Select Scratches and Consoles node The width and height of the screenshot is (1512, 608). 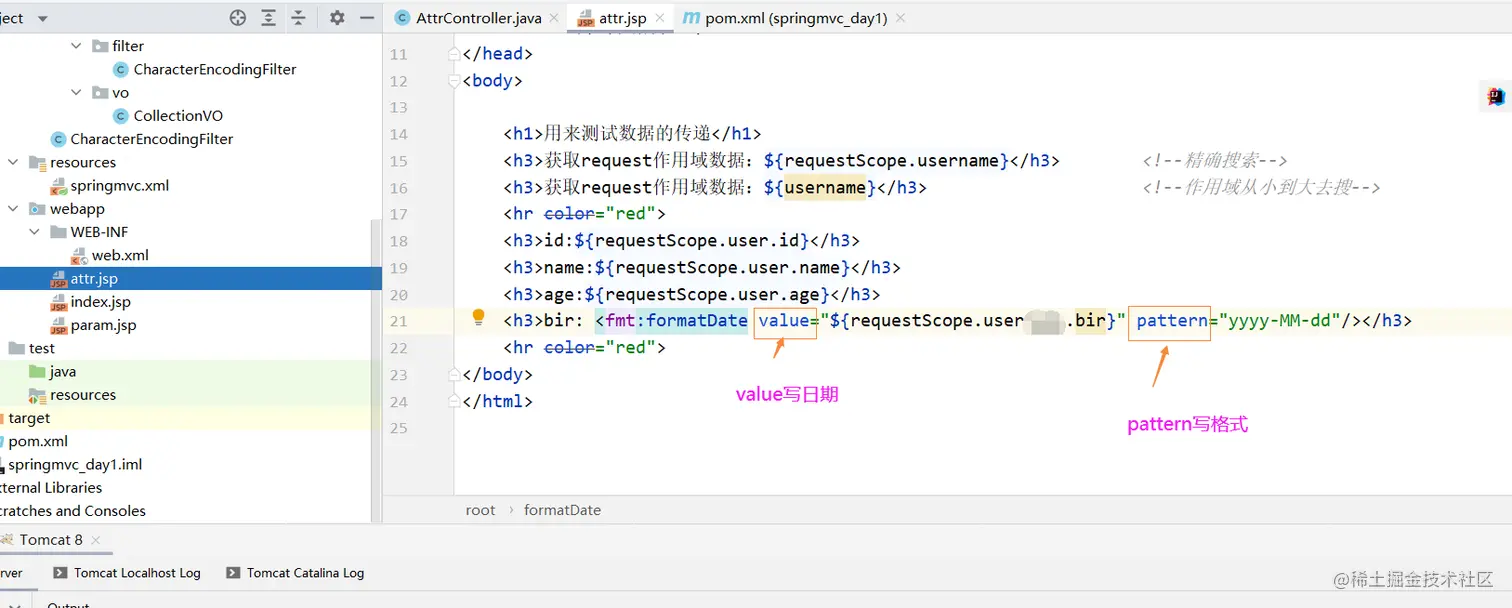(x=73, y=511)
